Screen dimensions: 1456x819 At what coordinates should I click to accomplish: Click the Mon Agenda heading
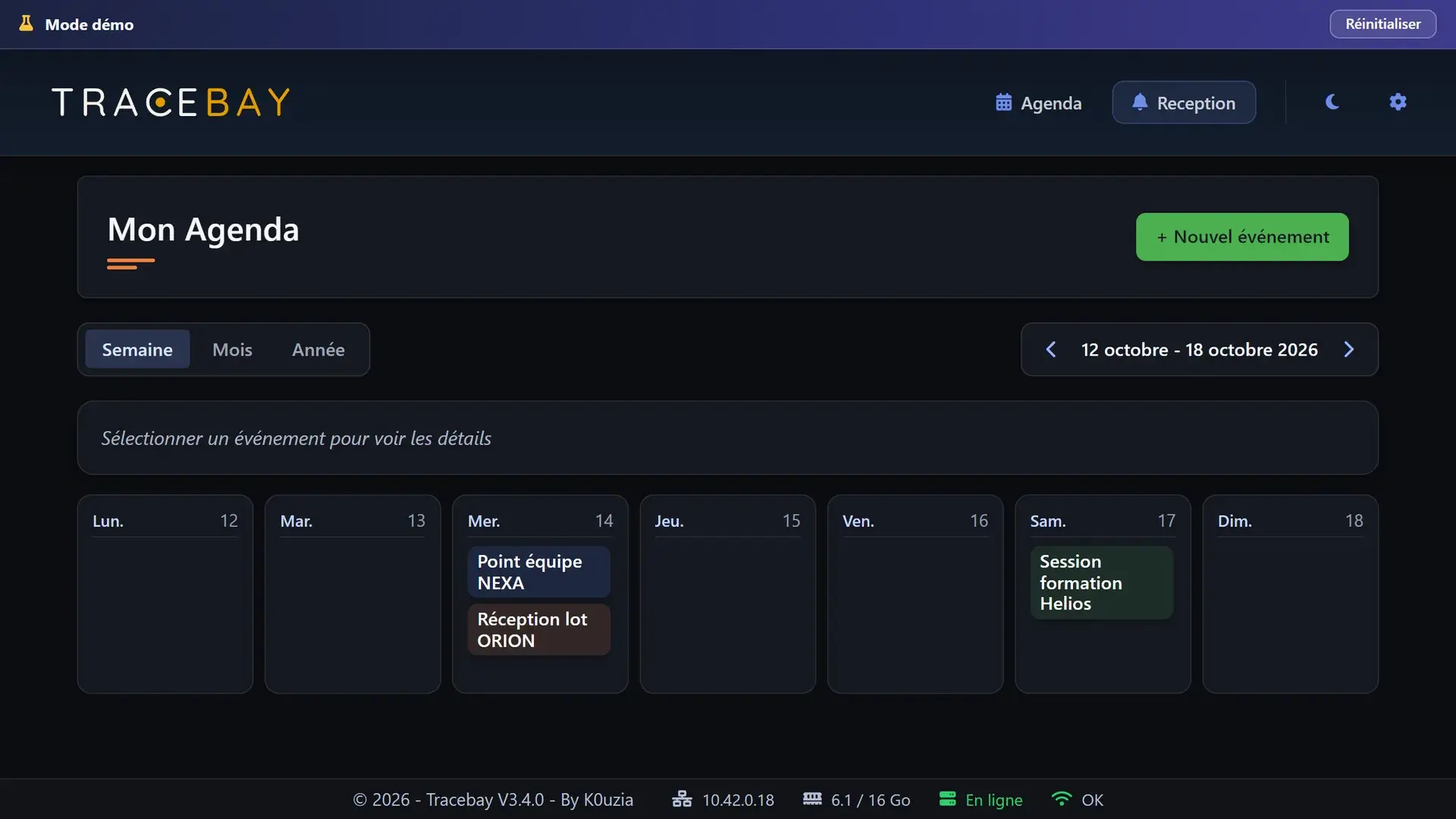pos(203,229)
